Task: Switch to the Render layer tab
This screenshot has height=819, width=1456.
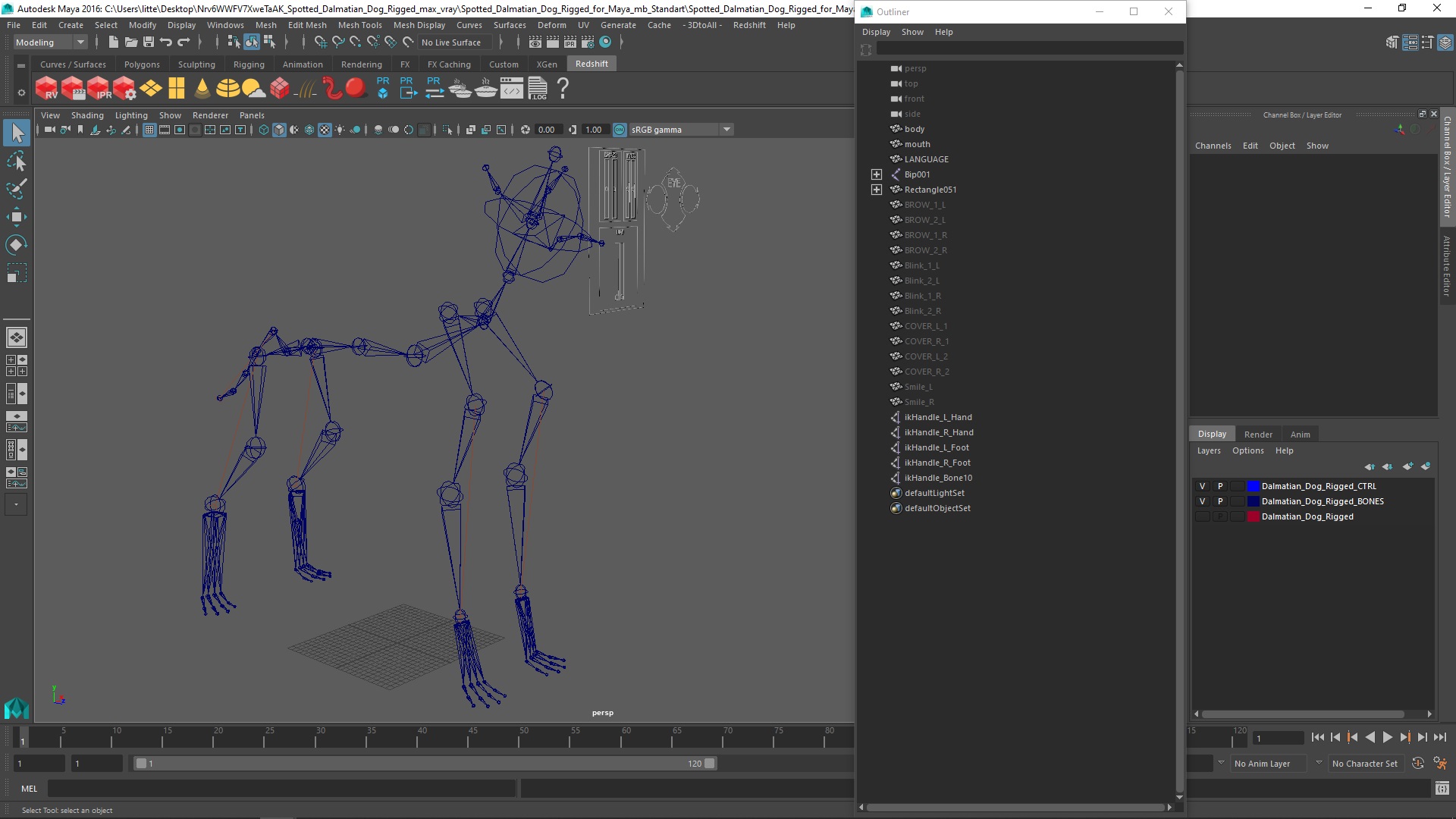Action: coord(1257,435)
